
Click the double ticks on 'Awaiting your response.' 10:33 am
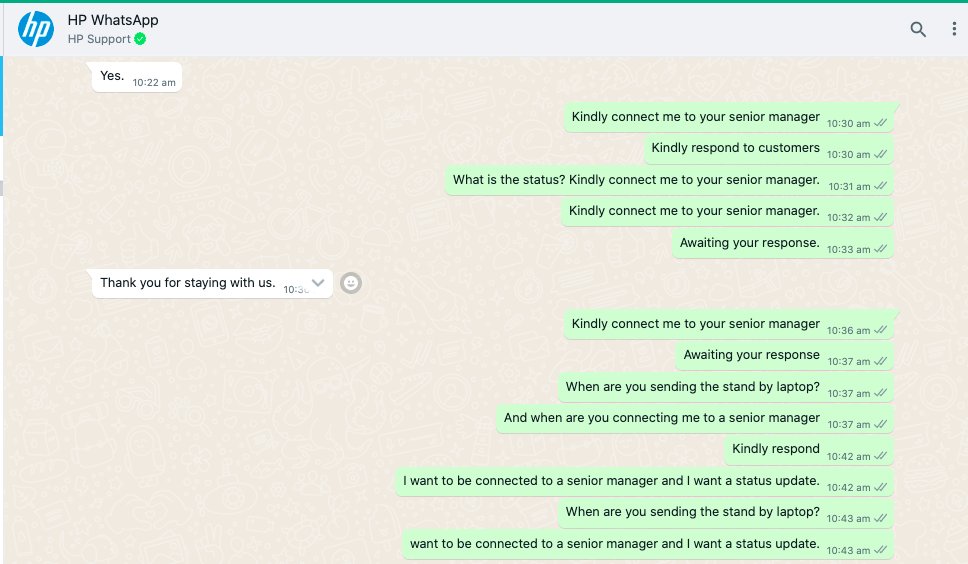click(x=881, y=249)
